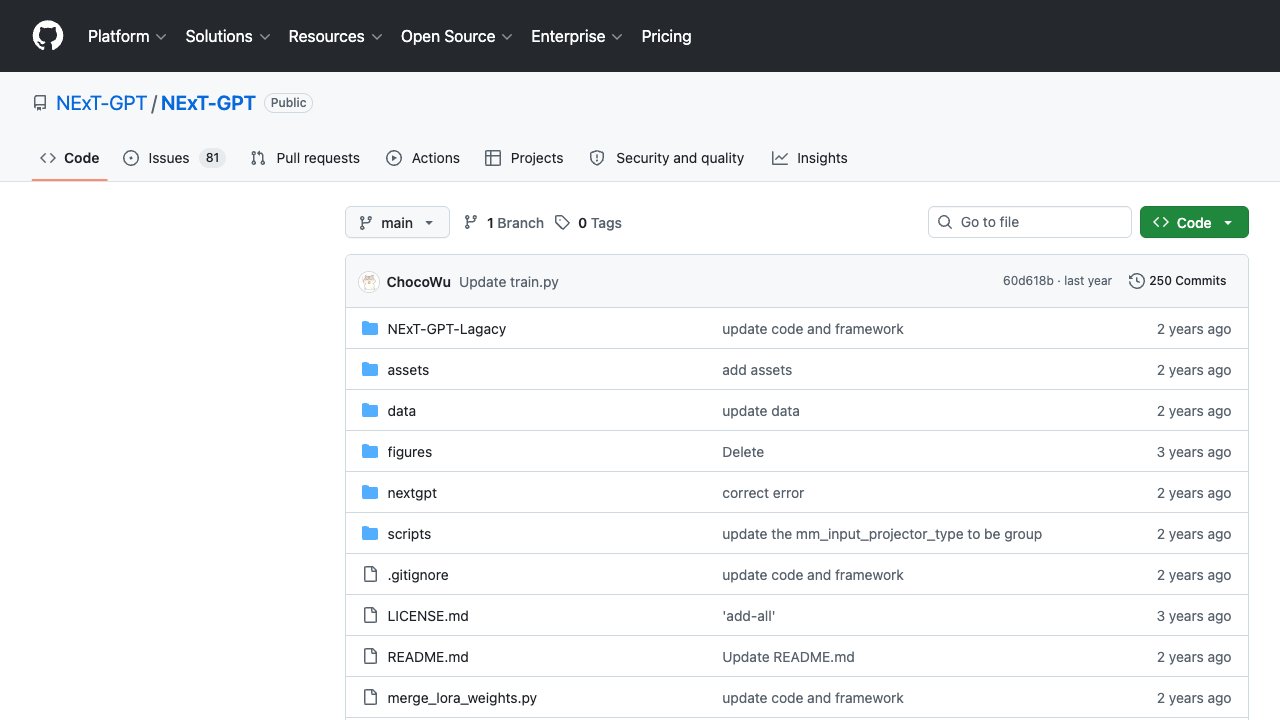The height and width of the screenshot is (720, 1280).
Task: Open the scripts folder
Action: click(x=409, y=534)
